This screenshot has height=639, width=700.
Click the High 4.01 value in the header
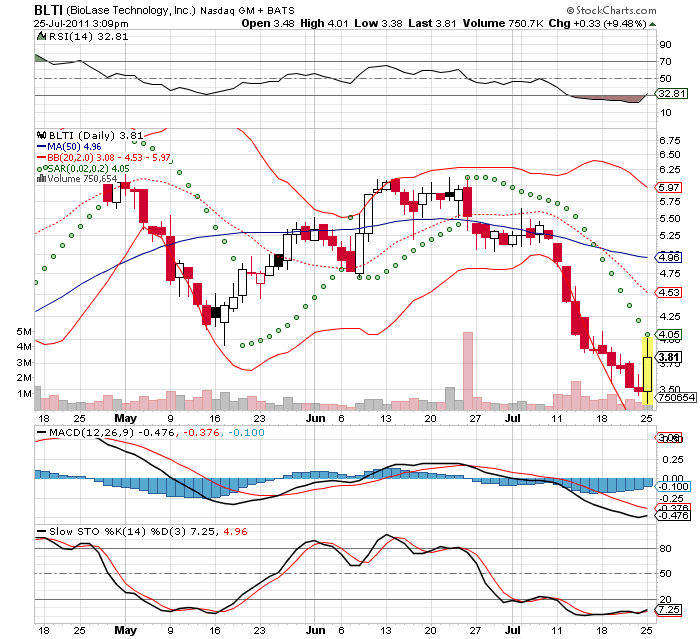(x=324, y=23)
